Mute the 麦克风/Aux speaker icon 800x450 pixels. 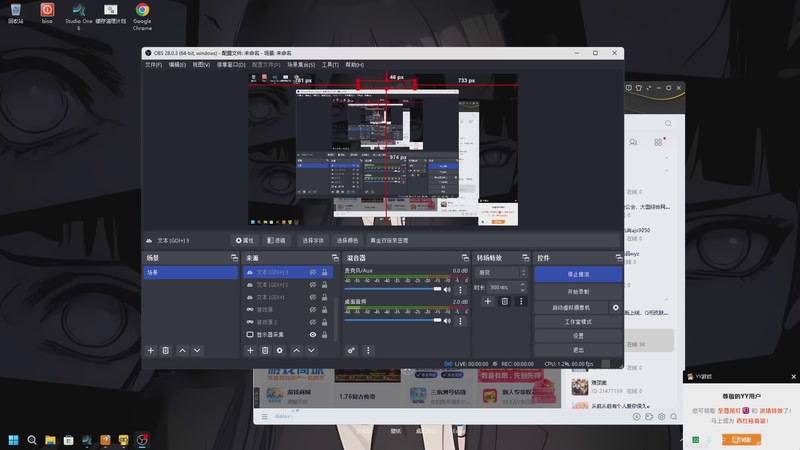click(447, 289)
